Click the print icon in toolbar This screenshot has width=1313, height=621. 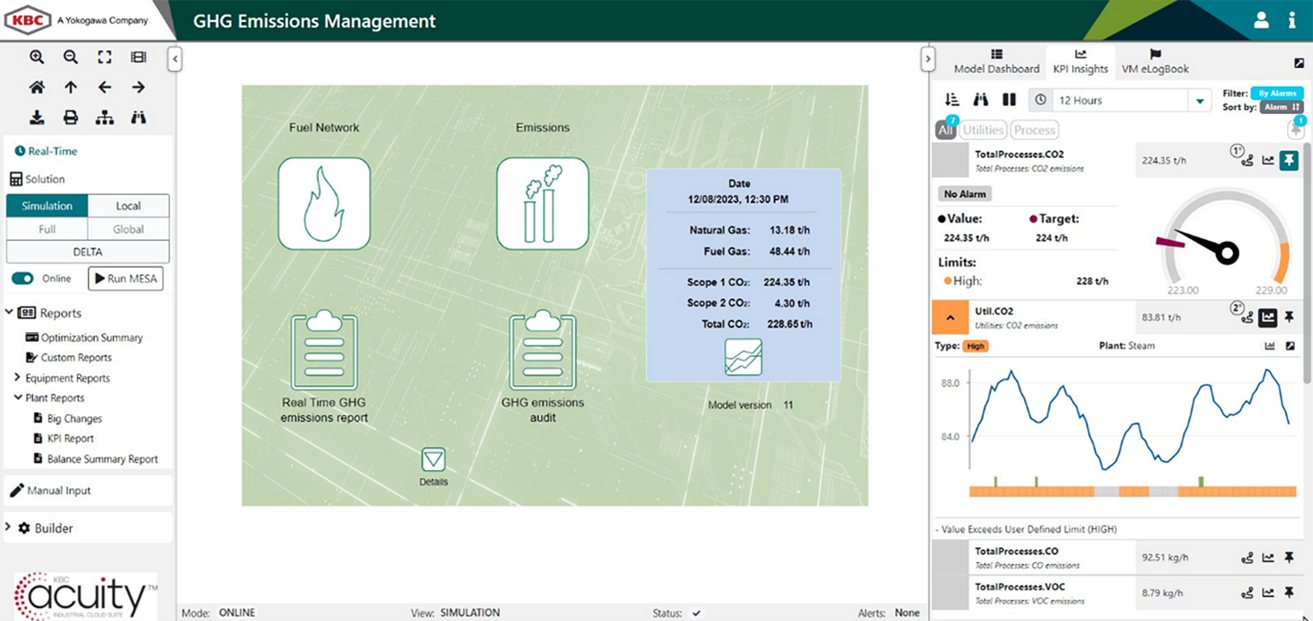pyautogui.click(x=71, y=117)
